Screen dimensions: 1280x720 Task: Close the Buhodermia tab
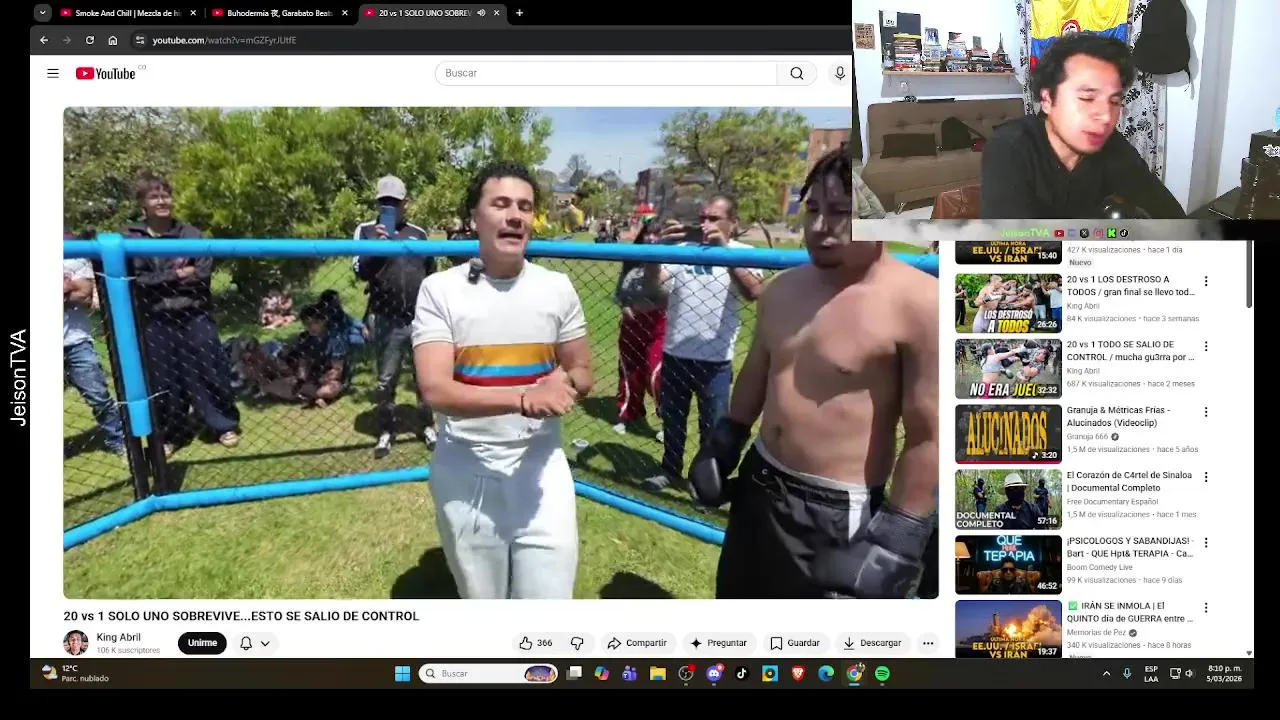[345, 13]
